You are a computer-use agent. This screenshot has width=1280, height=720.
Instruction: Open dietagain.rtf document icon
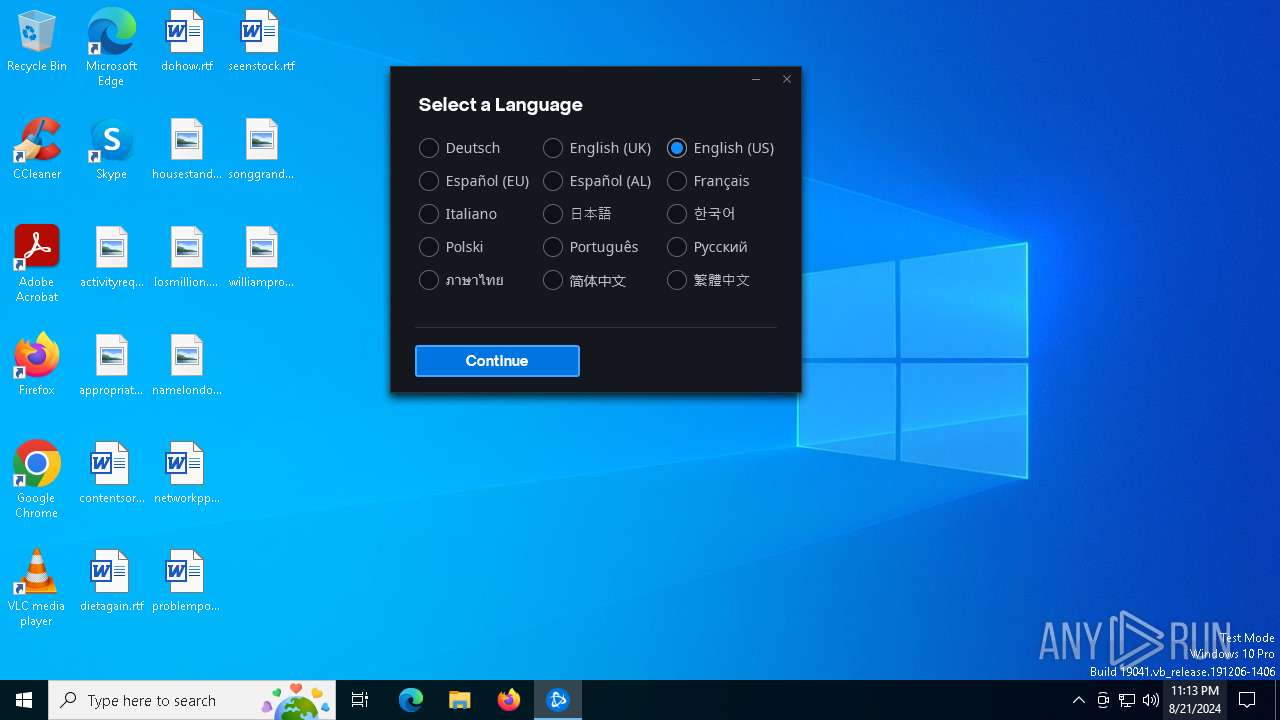[x=111, y=582]
